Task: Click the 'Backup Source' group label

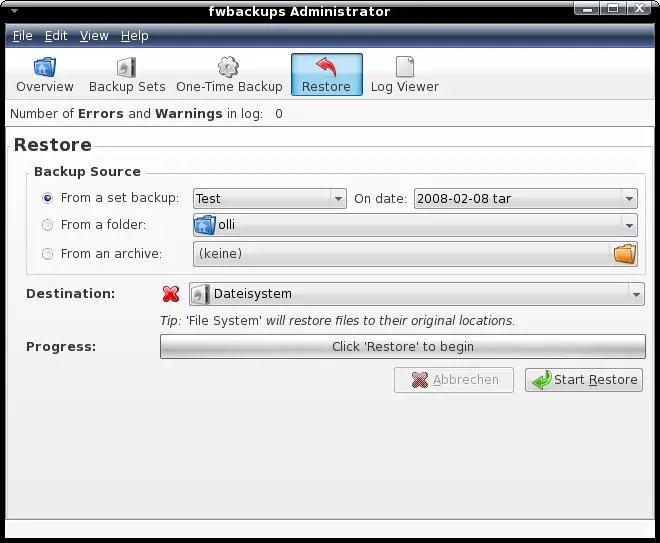Action: (x=87, y=172)
